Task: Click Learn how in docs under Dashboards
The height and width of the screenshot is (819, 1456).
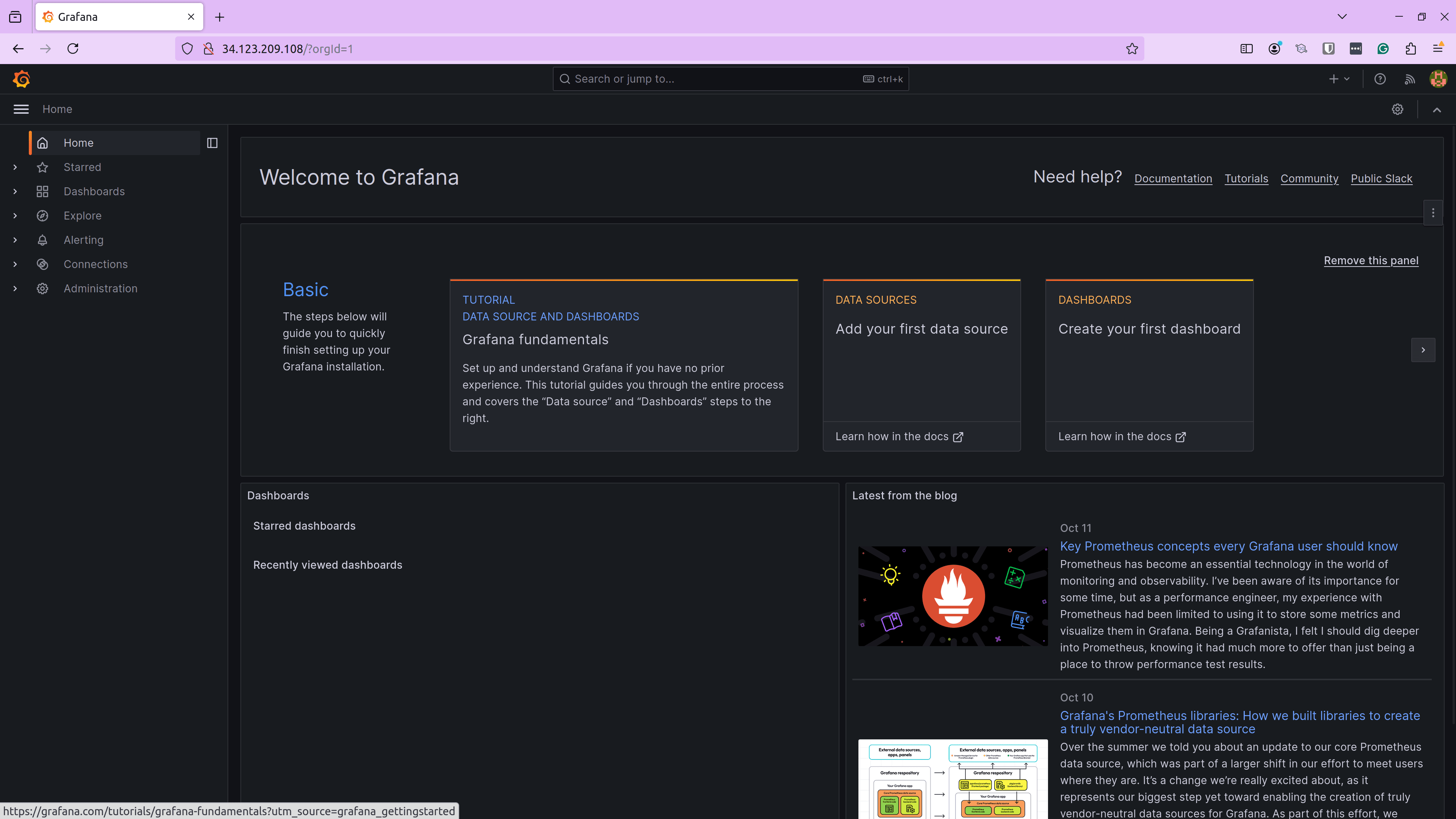Action: click(1122, 437)
